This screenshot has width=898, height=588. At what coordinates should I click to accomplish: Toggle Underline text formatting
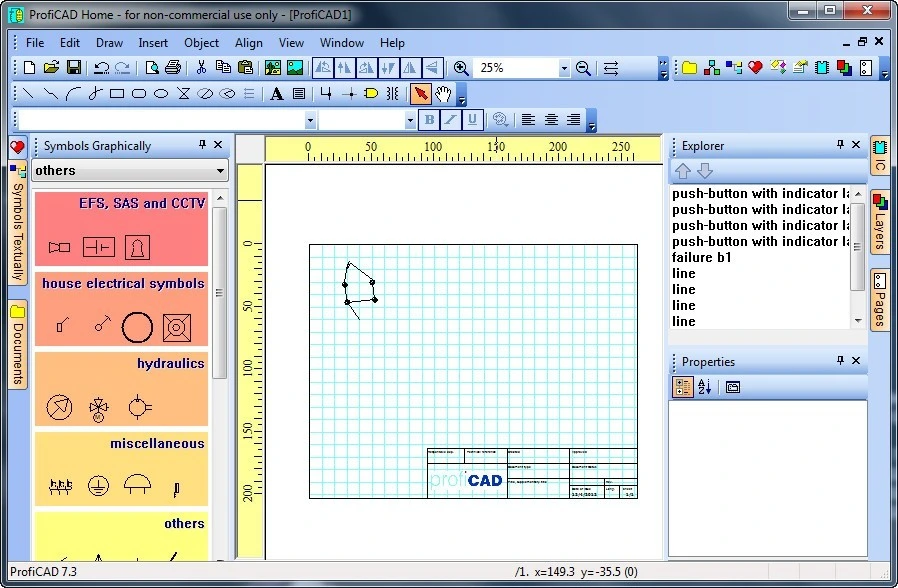[x=472, y=120]
